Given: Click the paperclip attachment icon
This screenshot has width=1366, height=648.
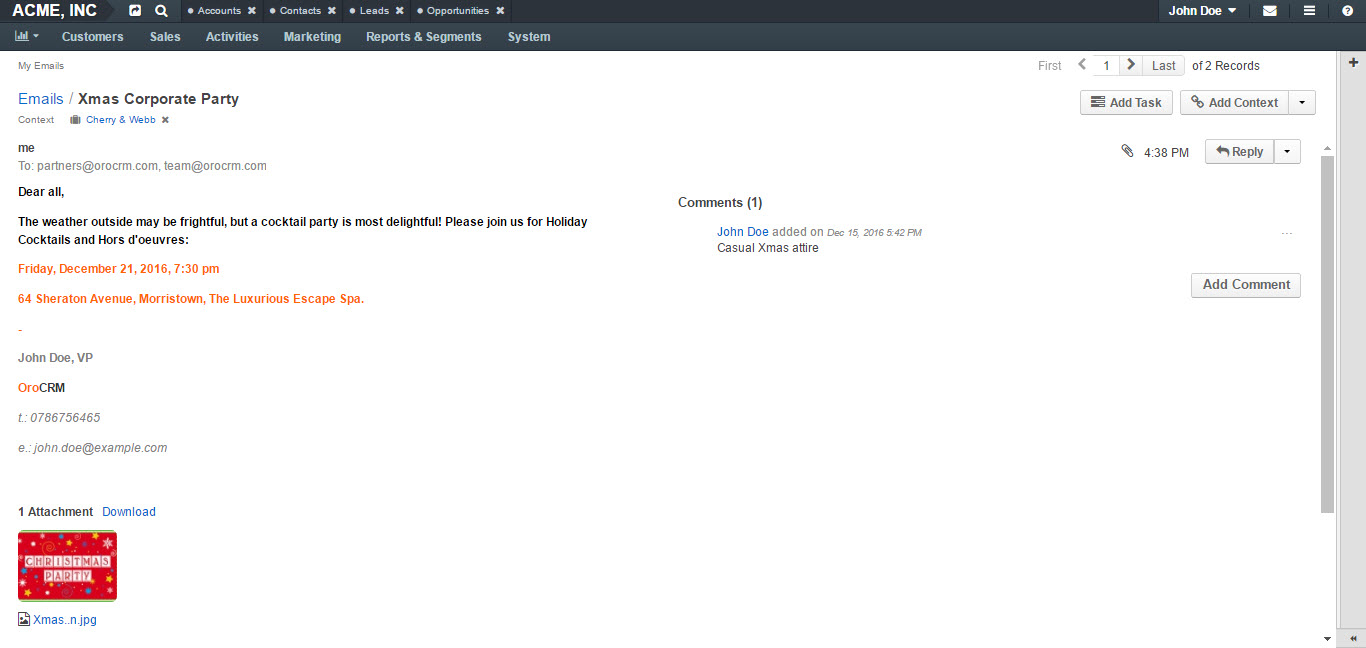Looking at the screenshot, I should [x=1127, y=151].
